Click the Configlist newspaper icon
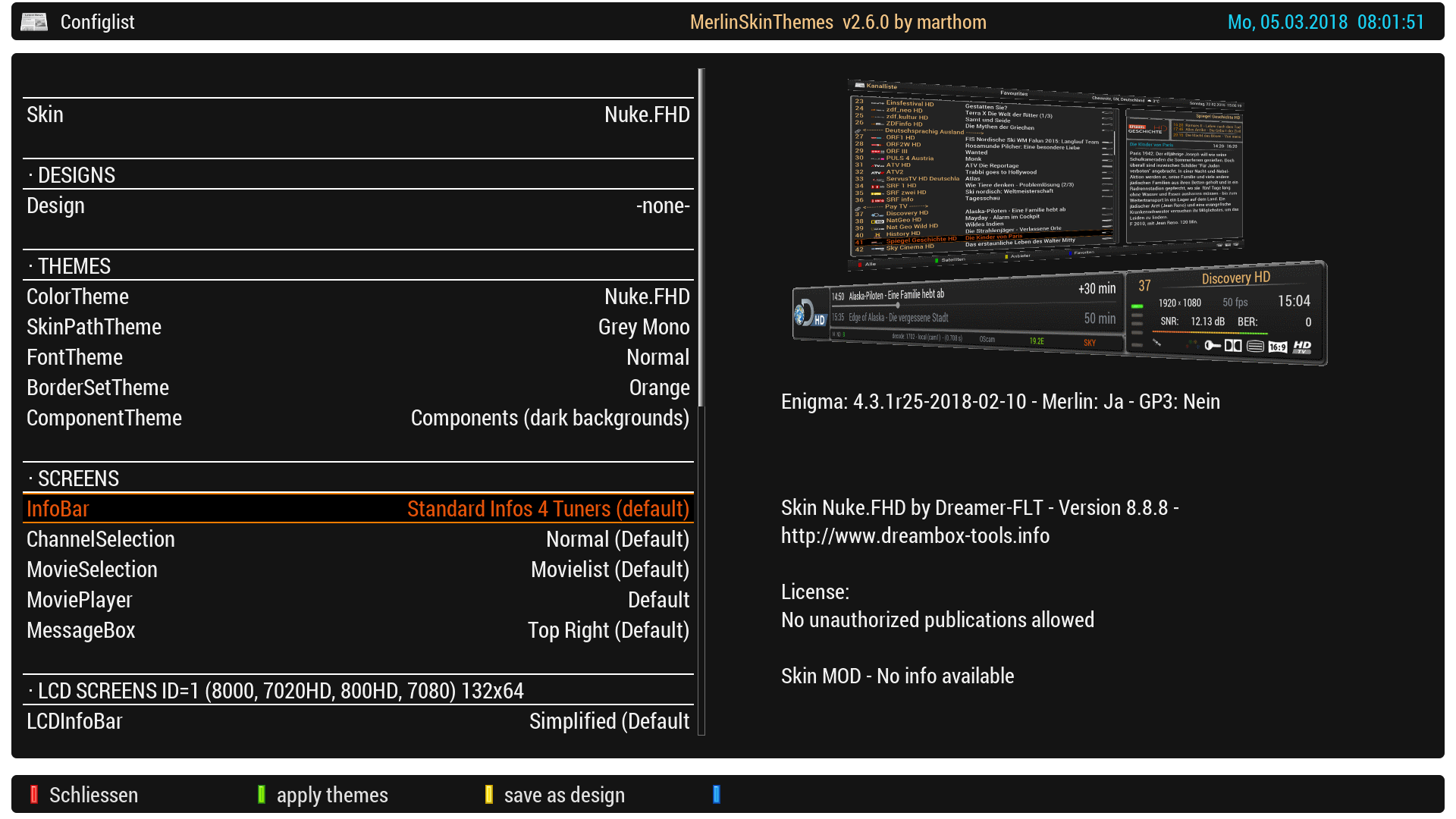Screen dimensions: 1456x819 33,22
